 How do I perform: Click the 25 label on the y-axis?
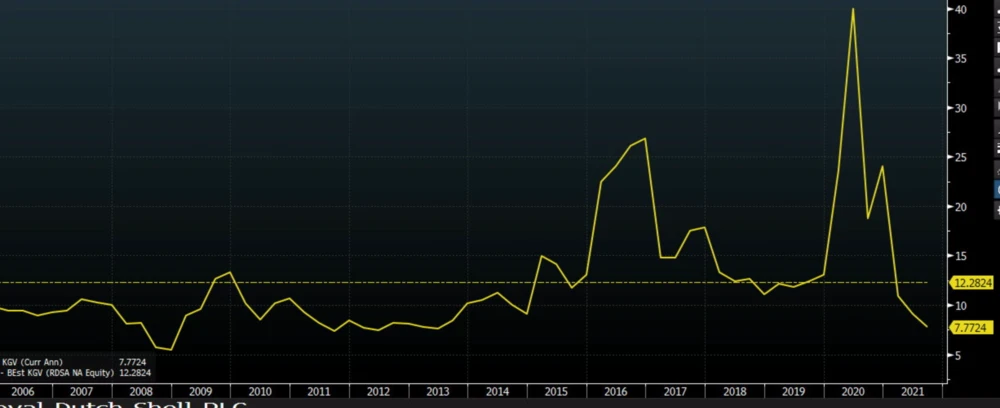[959, 157]
